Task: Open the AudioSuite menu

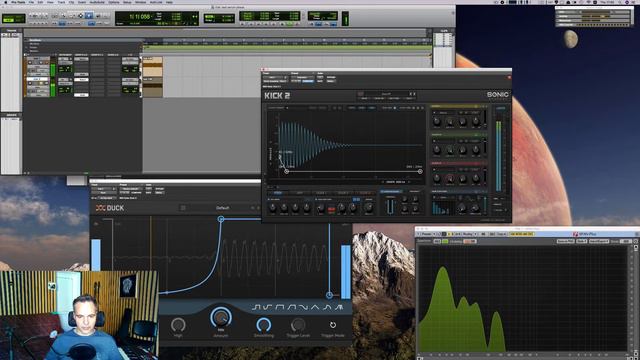Action: [97, 2]
